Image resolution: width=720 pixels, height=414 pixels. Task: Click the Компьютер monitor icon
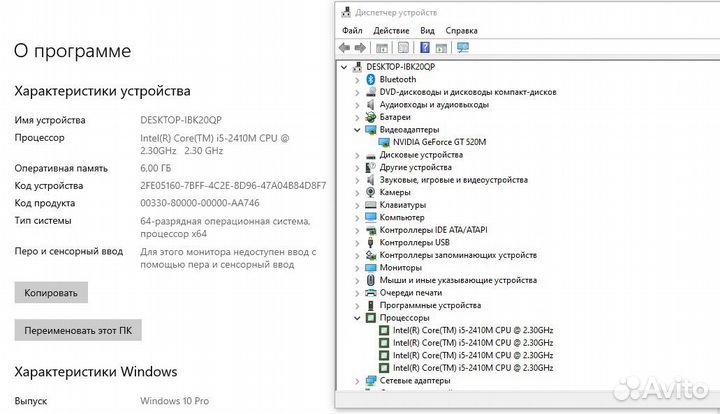371,217
